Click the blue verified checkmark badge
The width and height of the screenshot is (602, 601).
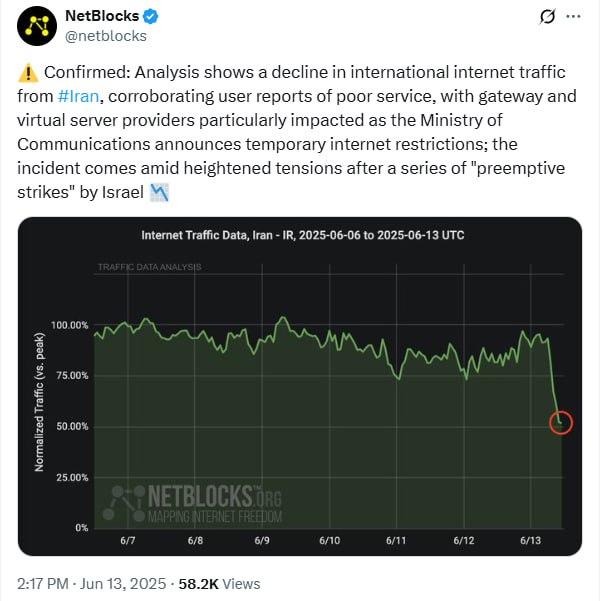(x=150, y=16)
